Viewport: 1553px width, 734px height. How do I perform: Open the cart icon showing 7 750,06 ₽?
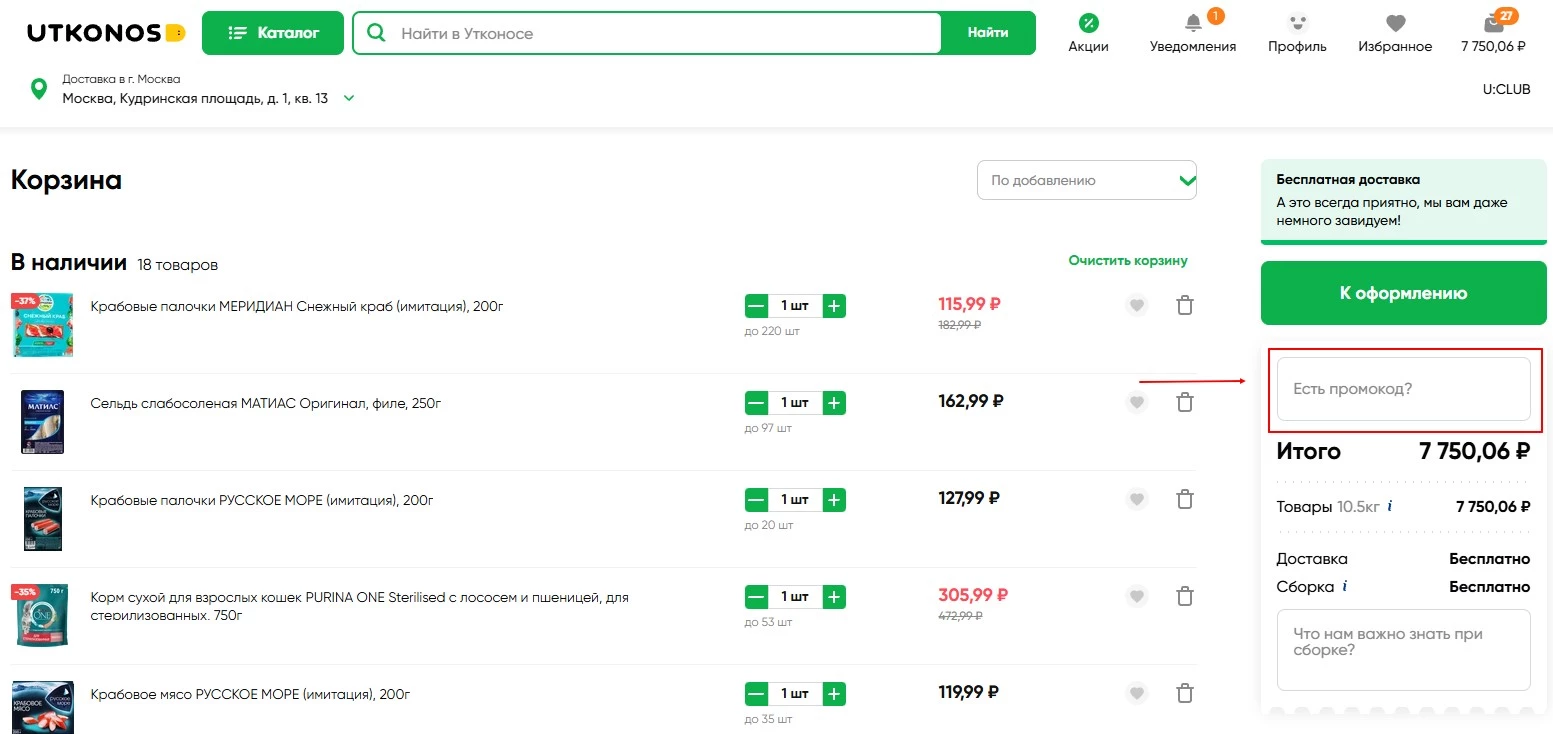click(x=1493, y=24)
